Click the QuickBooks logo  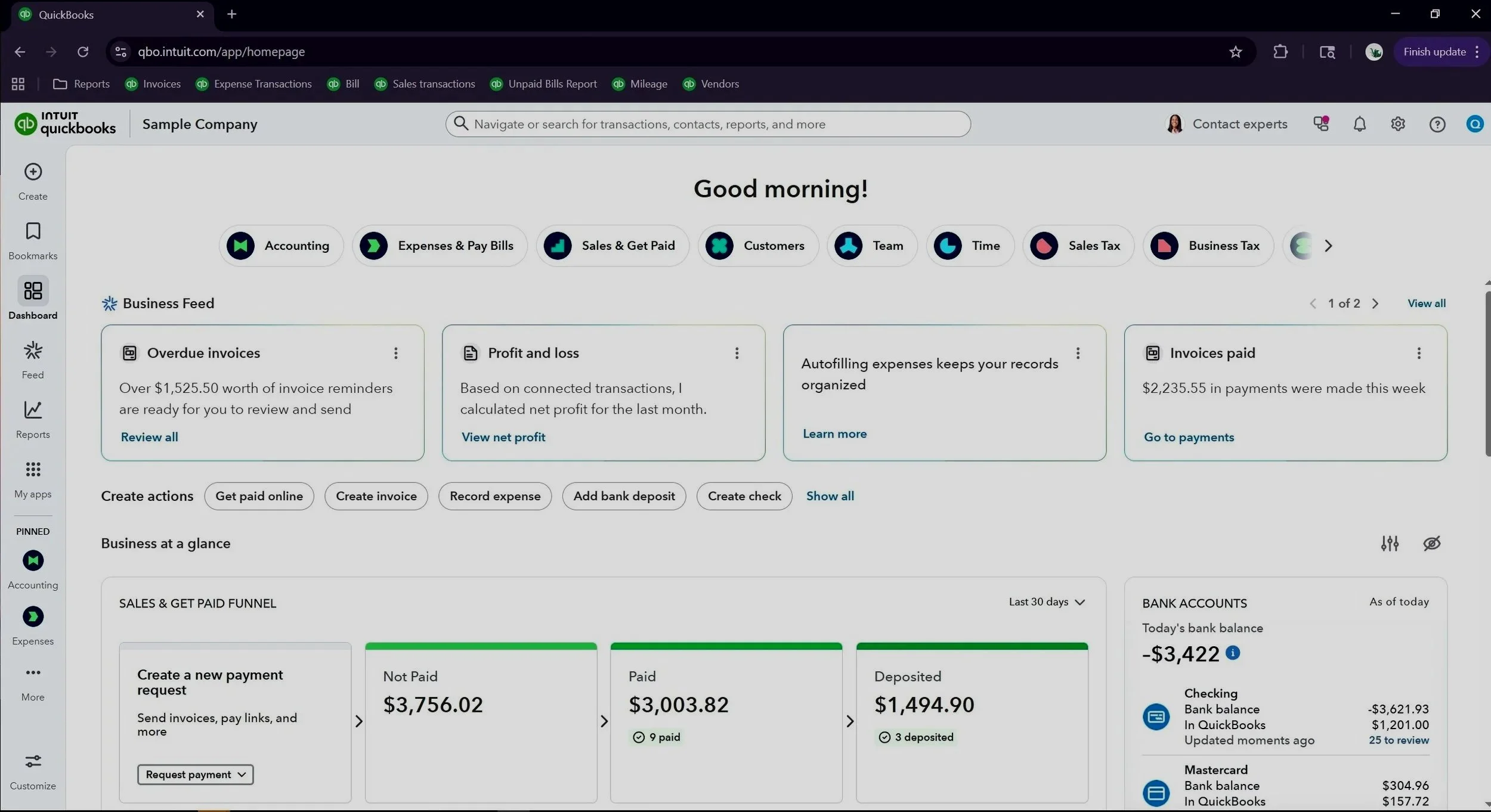pos(65,124)
